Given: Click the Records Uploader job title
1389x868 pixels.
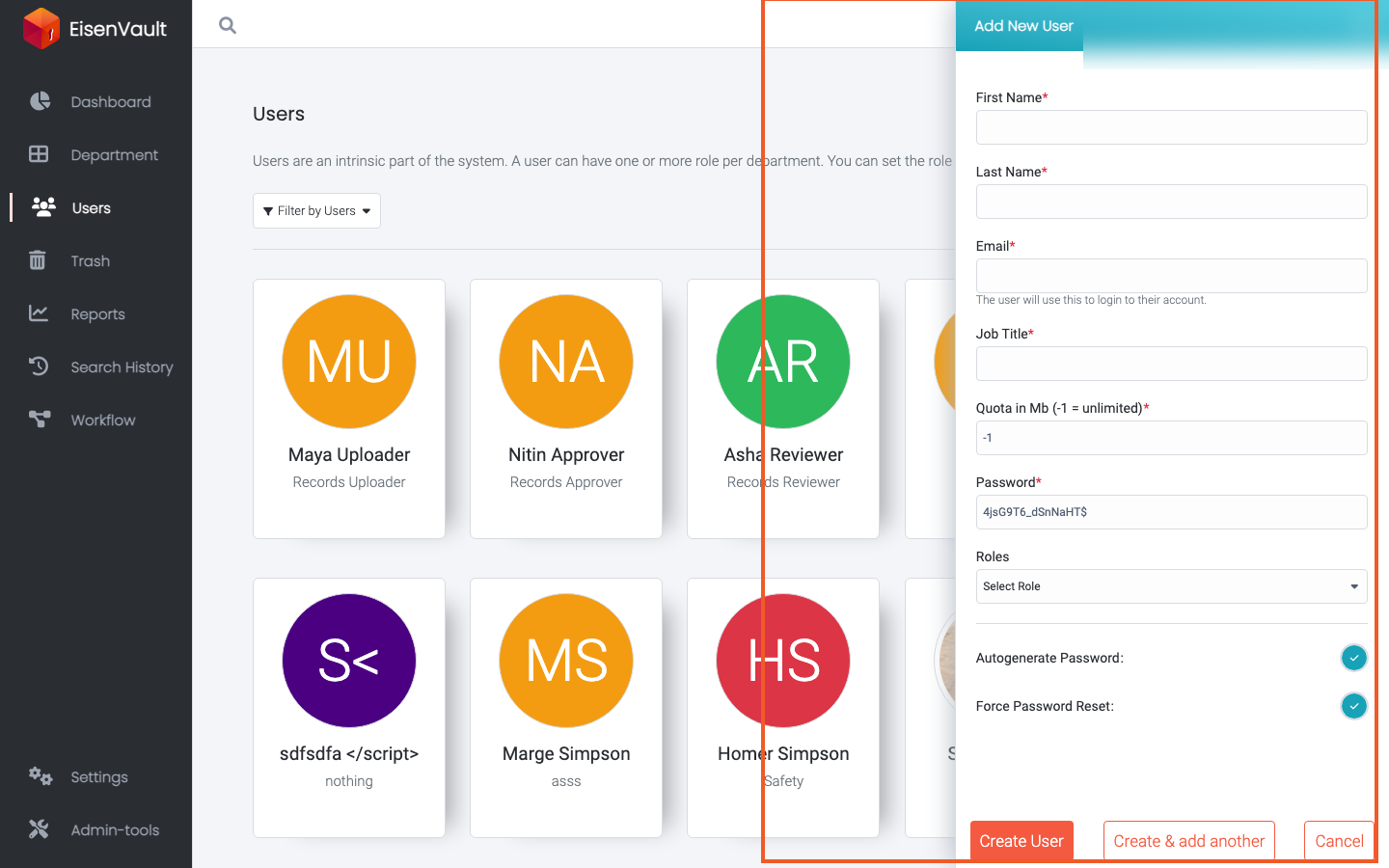Looking at the screenshot, I should 349,482.
